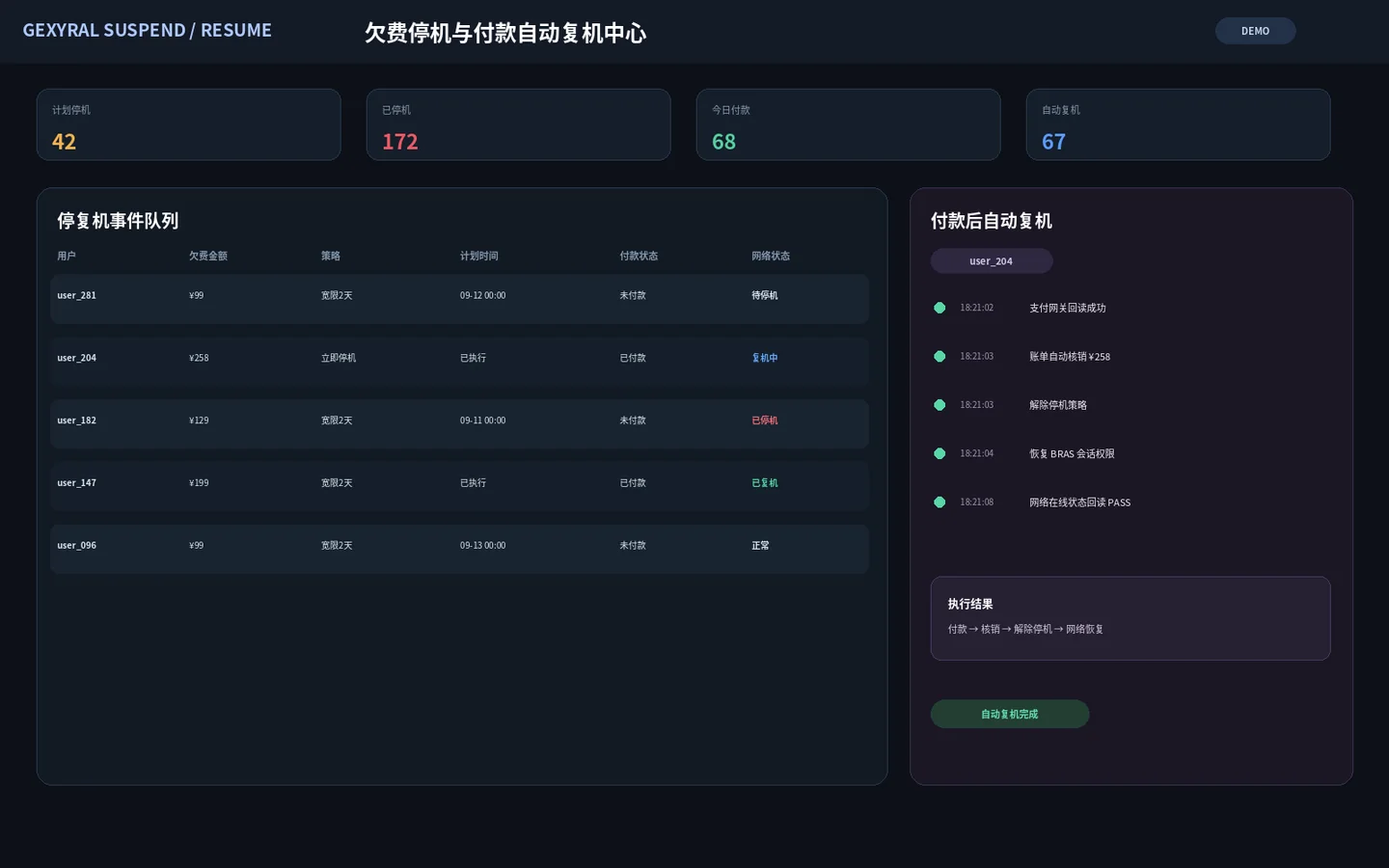This screenshot has height=868, width=1389.
Task: Click the 计划时间 column header
Action: tap(479, 256)
